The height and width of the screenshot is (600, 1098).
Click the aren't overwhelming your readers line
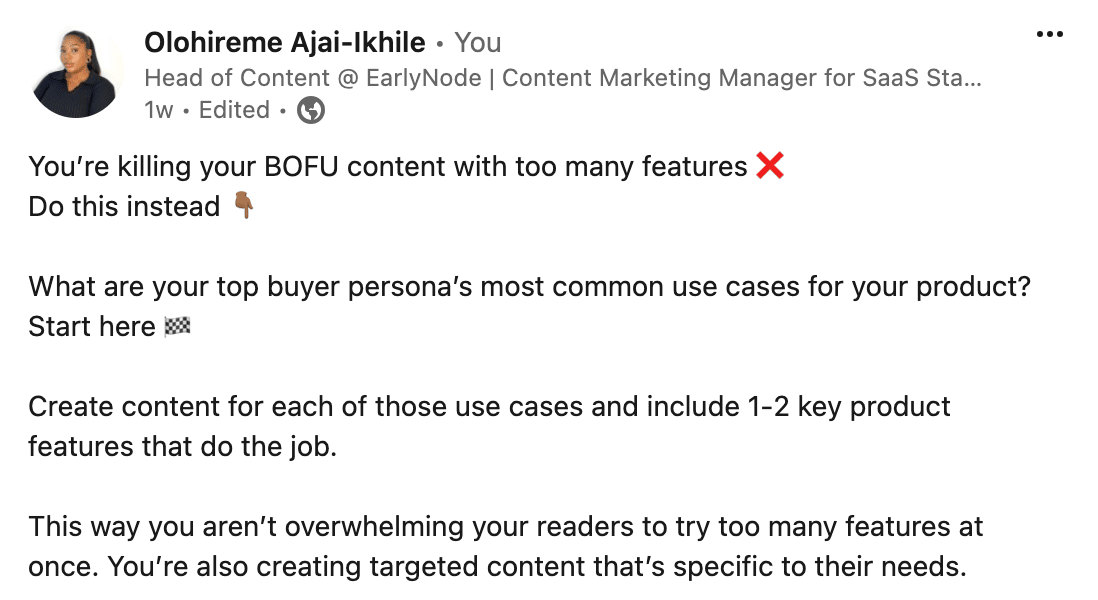(x=506, y=526)
